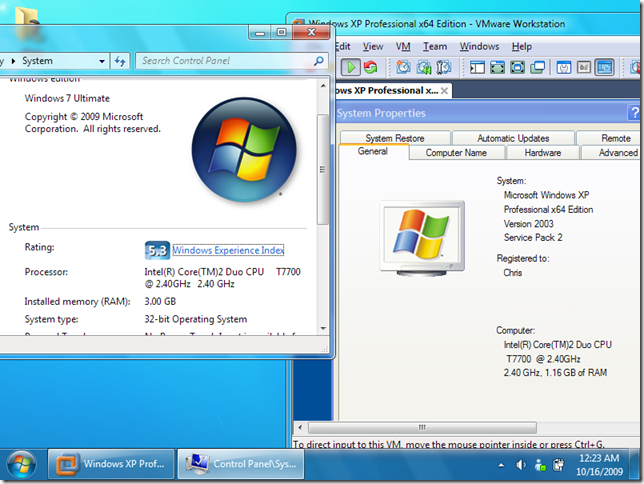Click the Windows XP Prof taskbar button
This screenshot has height=484, width=644.
pyautogui.click(x=111, y=464)
